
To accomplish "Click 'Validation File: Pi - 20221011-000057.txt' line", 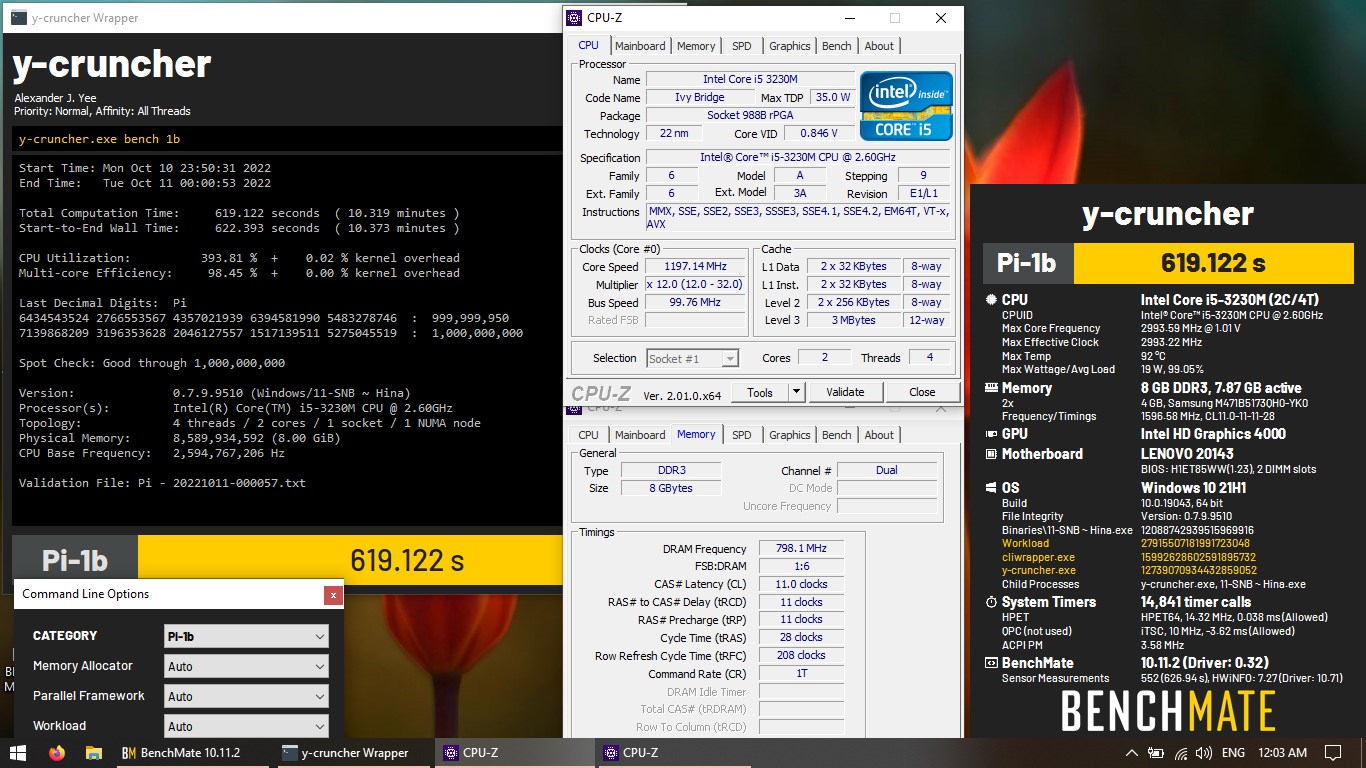I will 162,483.
